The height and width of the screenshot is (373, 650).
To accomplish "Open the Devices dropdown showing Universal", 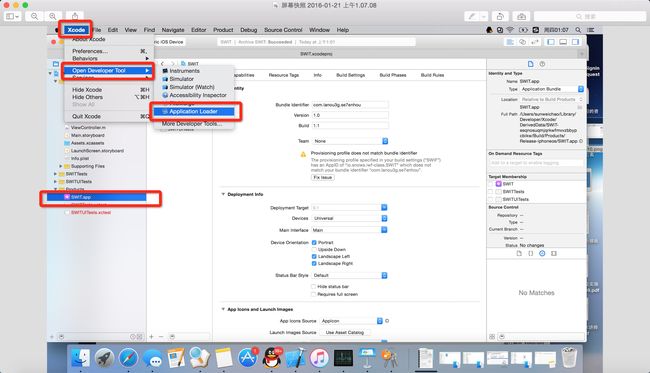I will tap(349, 218).
